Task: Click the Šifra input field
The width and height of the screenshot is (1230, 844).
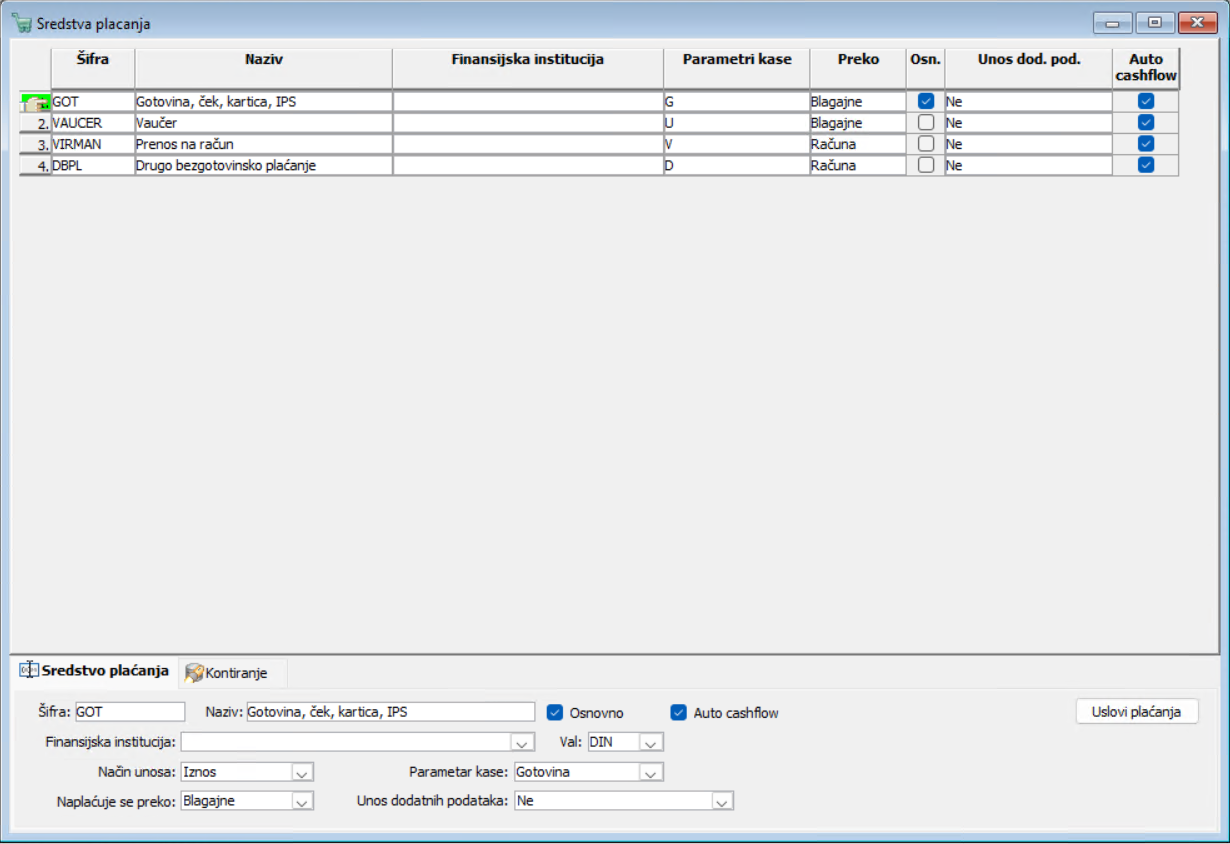Action: [x=130, y=712]
